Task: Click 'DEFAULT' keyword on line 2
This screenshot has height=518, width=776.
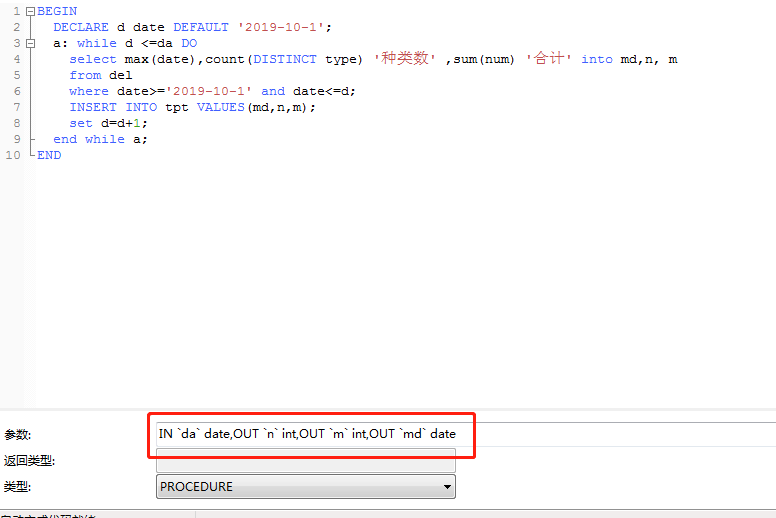Action: (201, 27)
